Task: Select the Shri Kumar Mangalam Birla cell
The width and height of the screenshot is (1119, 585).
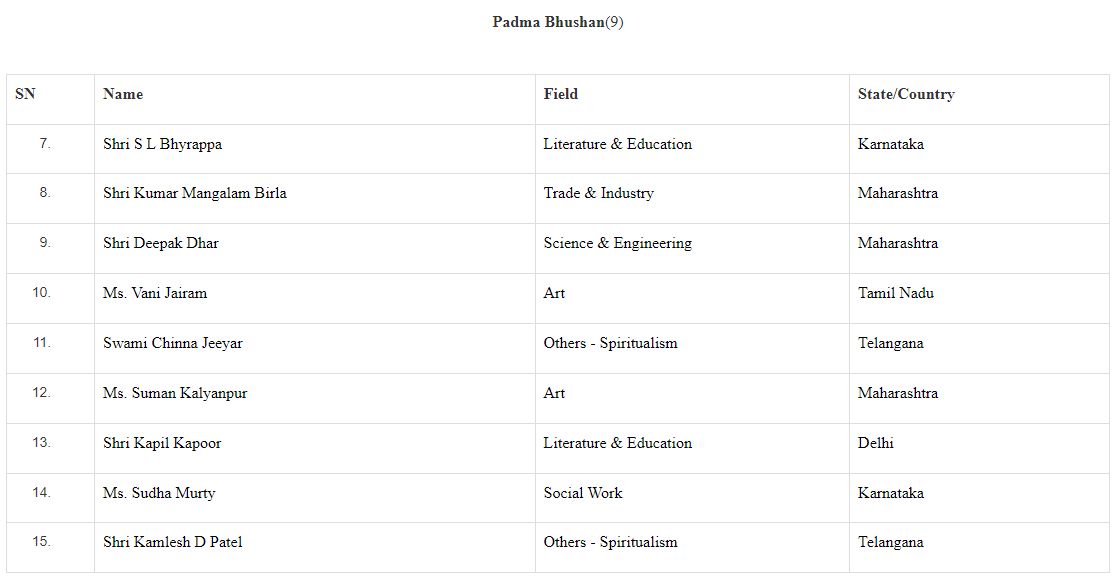Action: 194,193
